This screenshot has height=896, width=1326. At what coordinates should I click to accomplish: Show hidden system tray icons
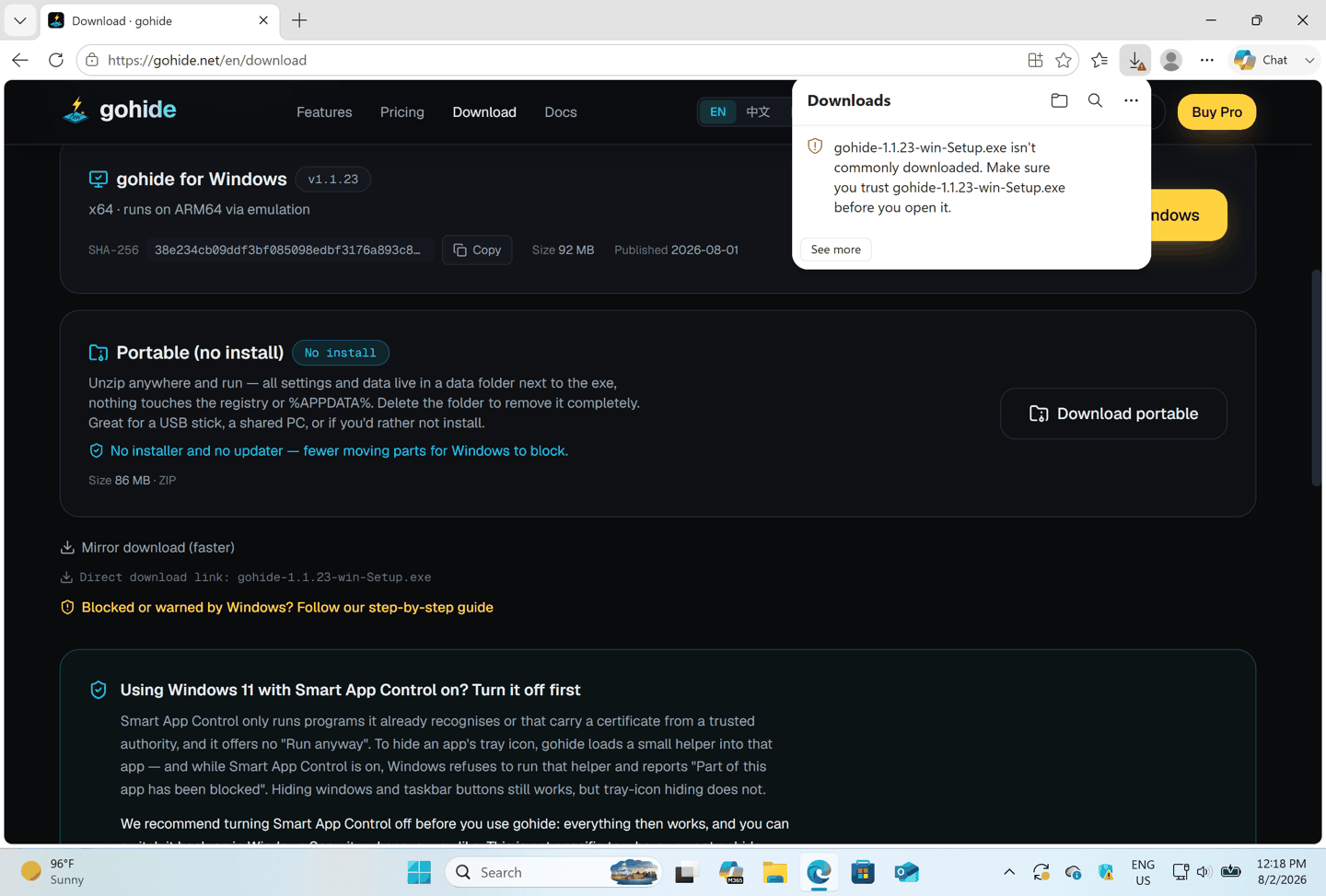(1009, 872)
